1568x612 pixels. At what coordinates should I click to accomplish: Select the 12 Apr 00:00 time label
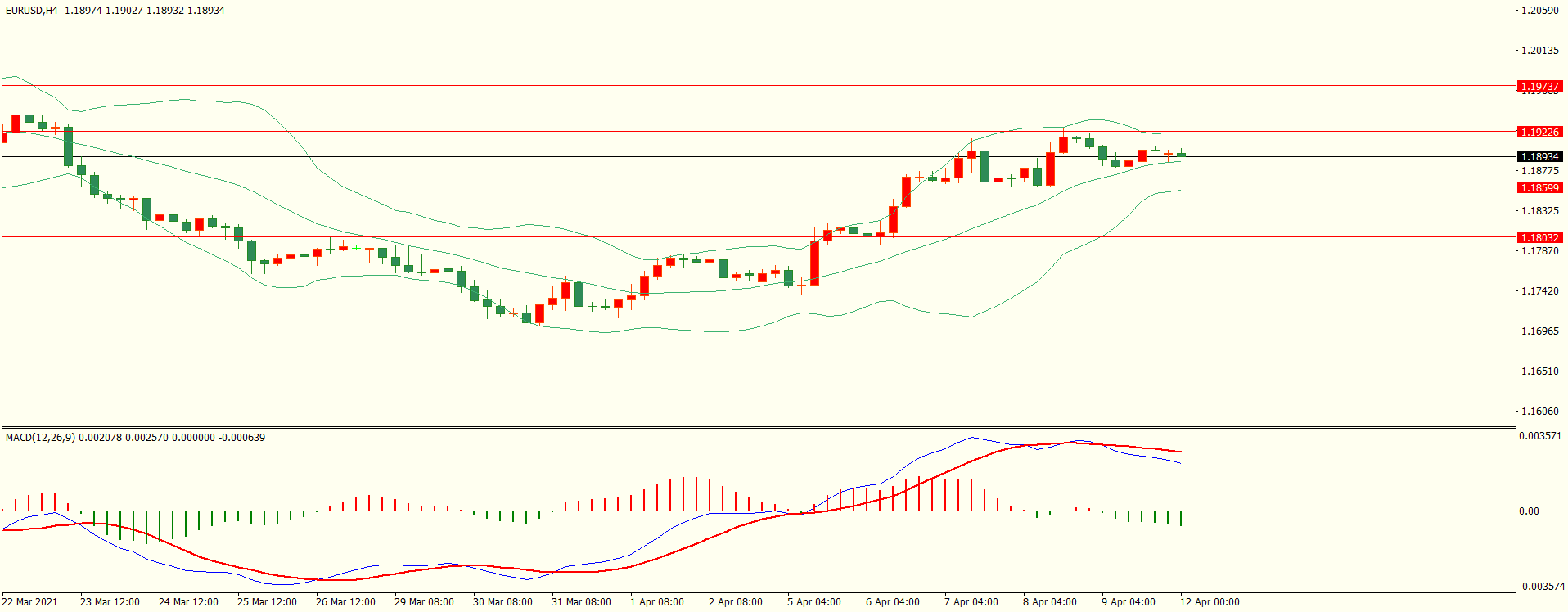(1209, 602)
